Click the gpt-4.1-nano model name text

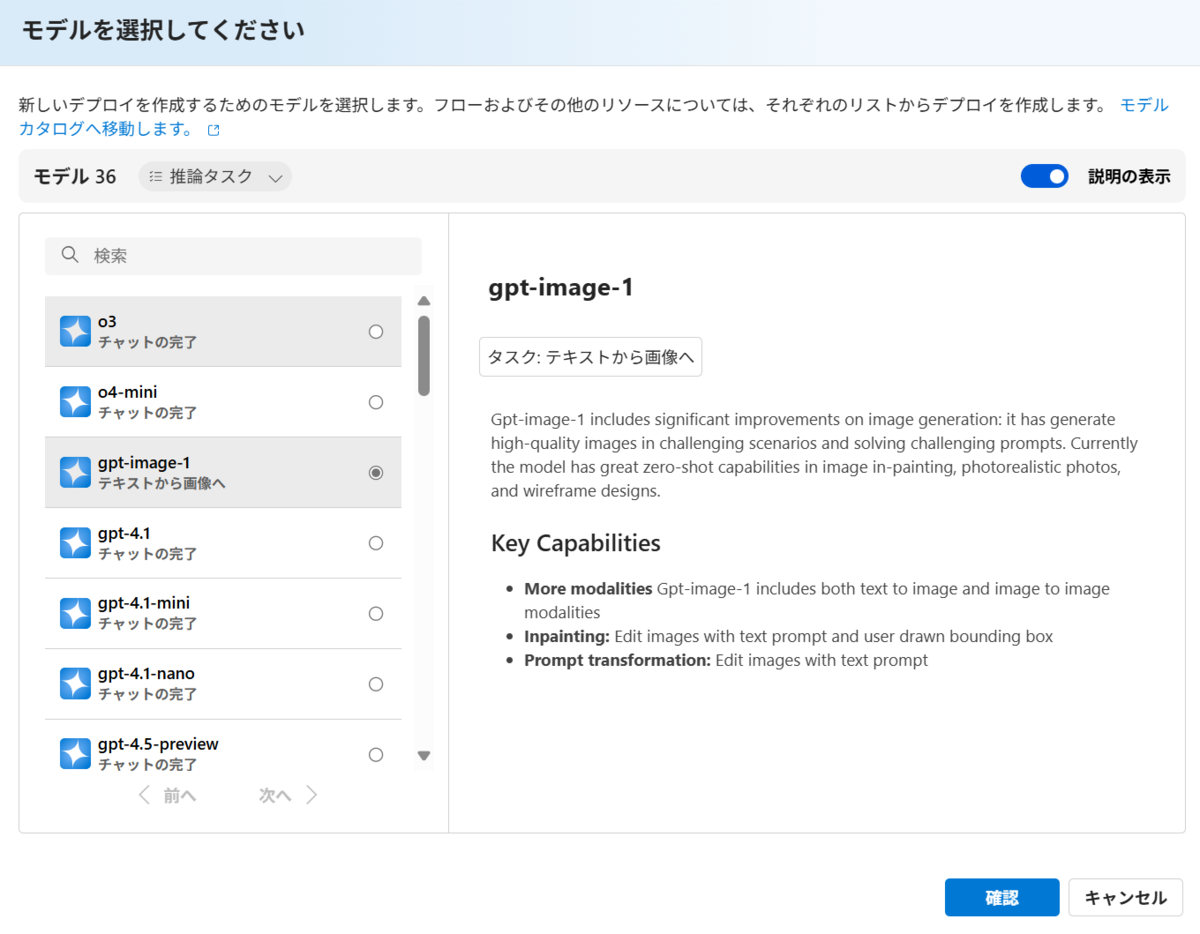pos(146,674)
